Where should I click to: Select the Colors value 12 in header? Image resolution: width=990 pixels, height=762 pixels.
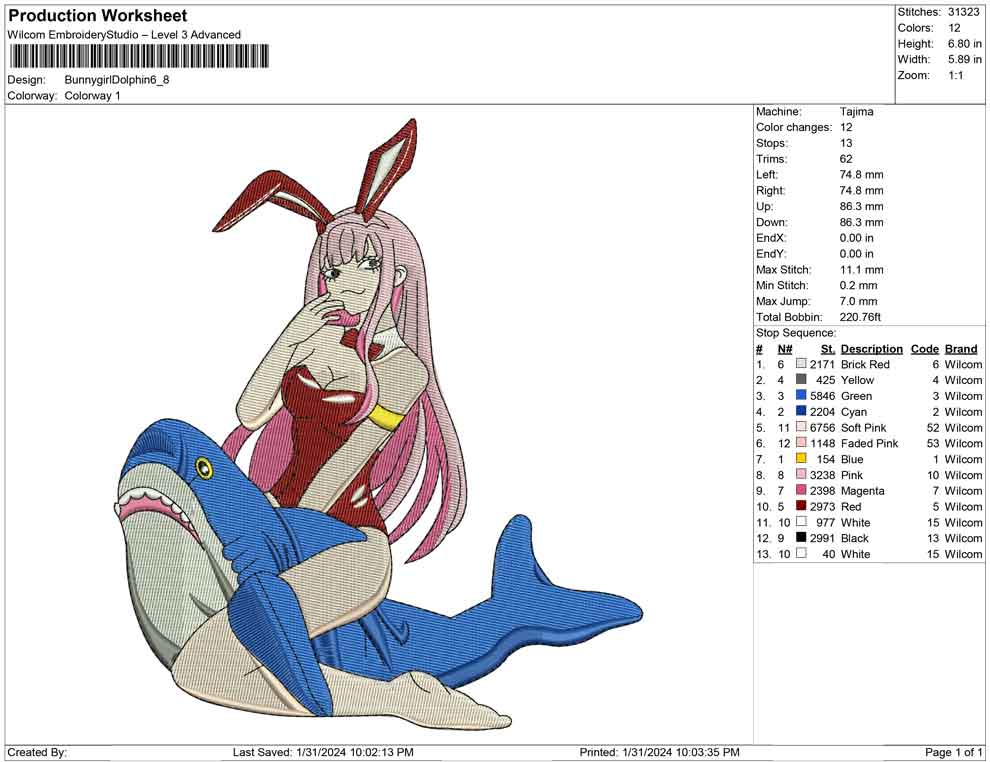[x=954, y=28]
